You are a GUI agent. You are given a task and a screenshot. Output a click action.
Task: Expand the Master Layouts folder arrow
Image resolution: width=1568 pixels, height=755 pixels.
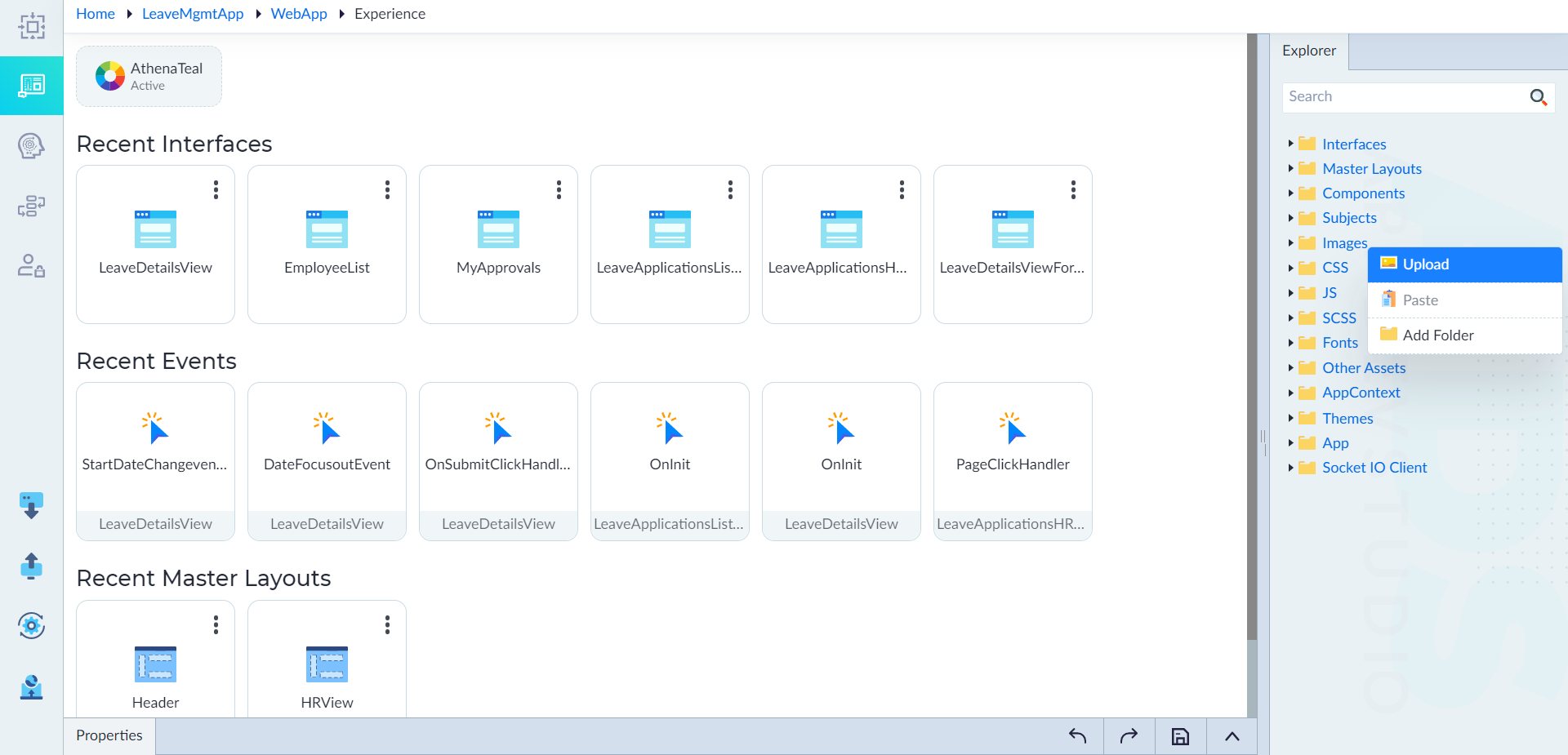pos(1290,168)
